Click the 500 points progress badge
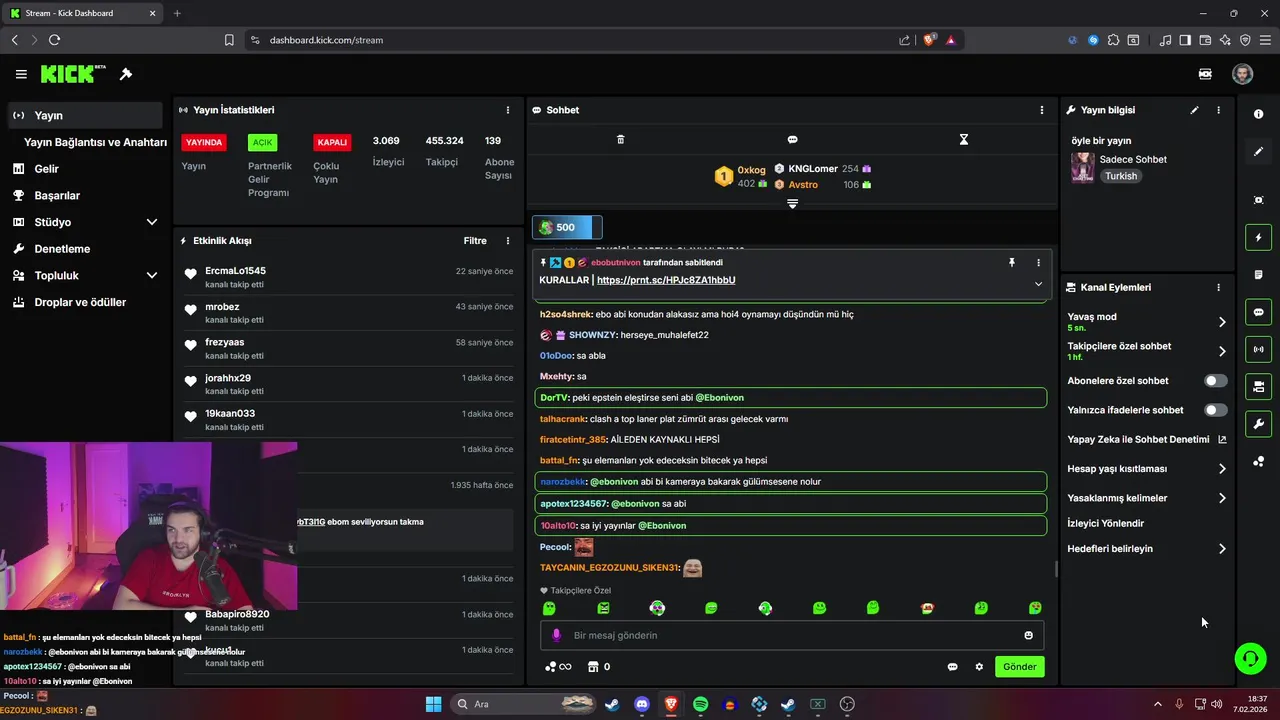 point(567,228)
